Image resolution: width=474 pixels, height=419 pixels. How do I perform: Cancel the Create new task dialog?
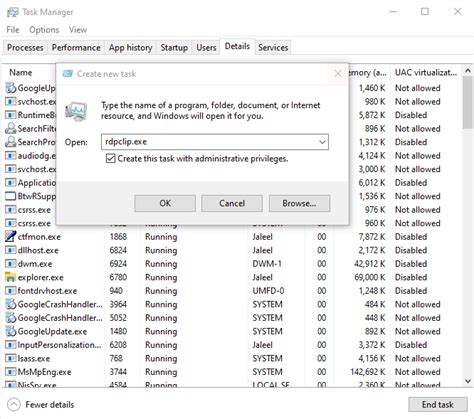click(232, 203)
